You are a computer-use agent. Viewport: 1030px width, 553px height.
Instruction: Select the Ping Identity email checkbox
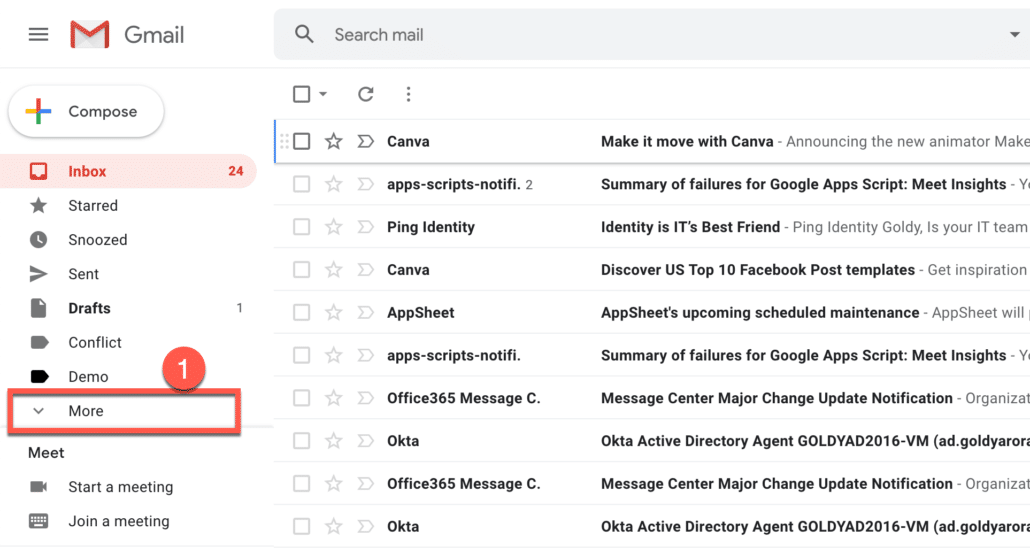click(302, 227)
